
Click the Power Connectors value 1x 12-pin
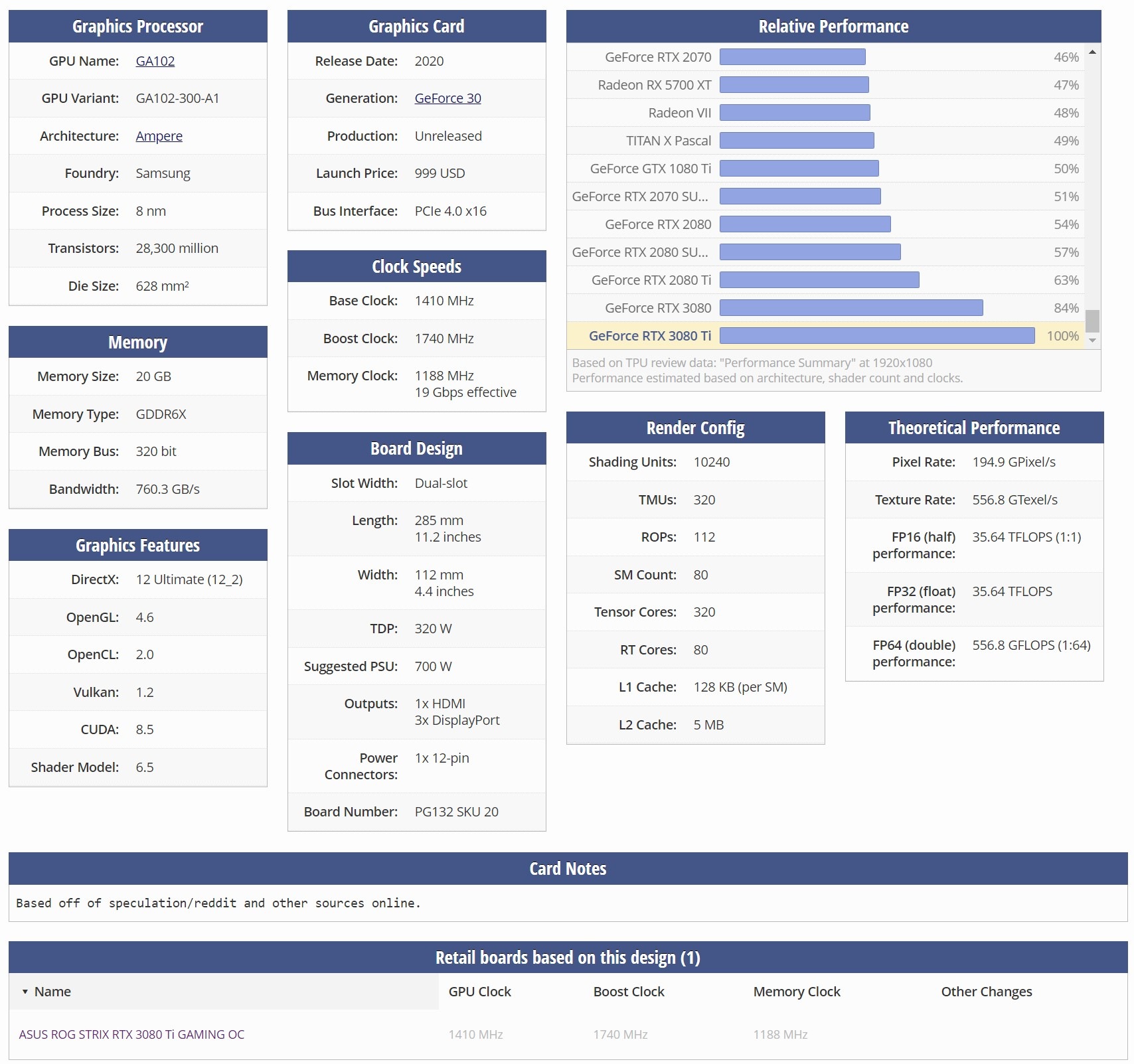(x=442, y=758)
